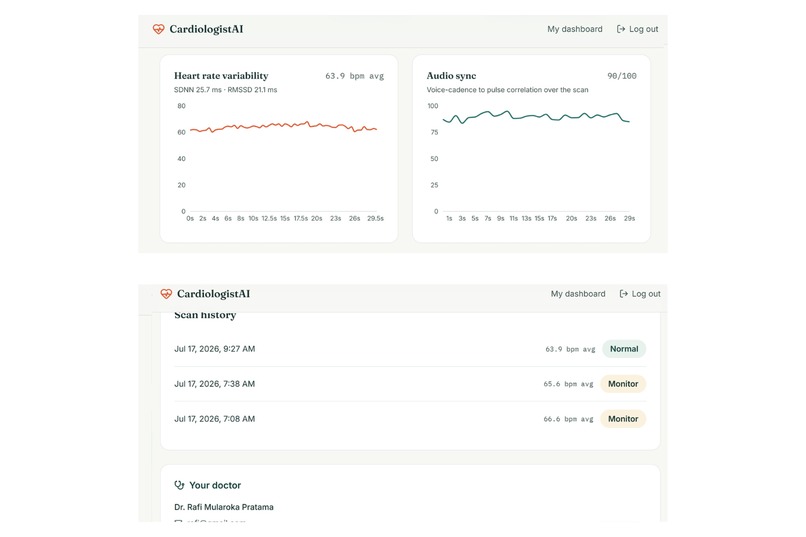Click the SDNN 25.7 ms RMSSD 21.1 ms line
This screenshot has width=806, height=537.
click(x=226, y=90)
